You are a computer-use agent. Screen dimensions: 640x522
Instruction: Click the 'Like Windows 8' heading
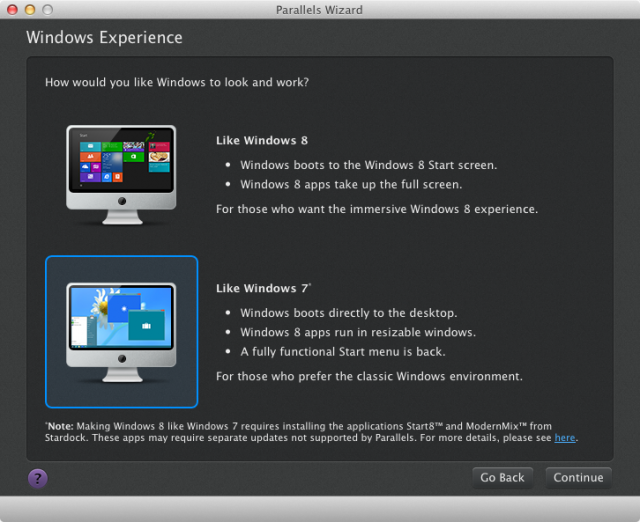click(x=262, y=140)
